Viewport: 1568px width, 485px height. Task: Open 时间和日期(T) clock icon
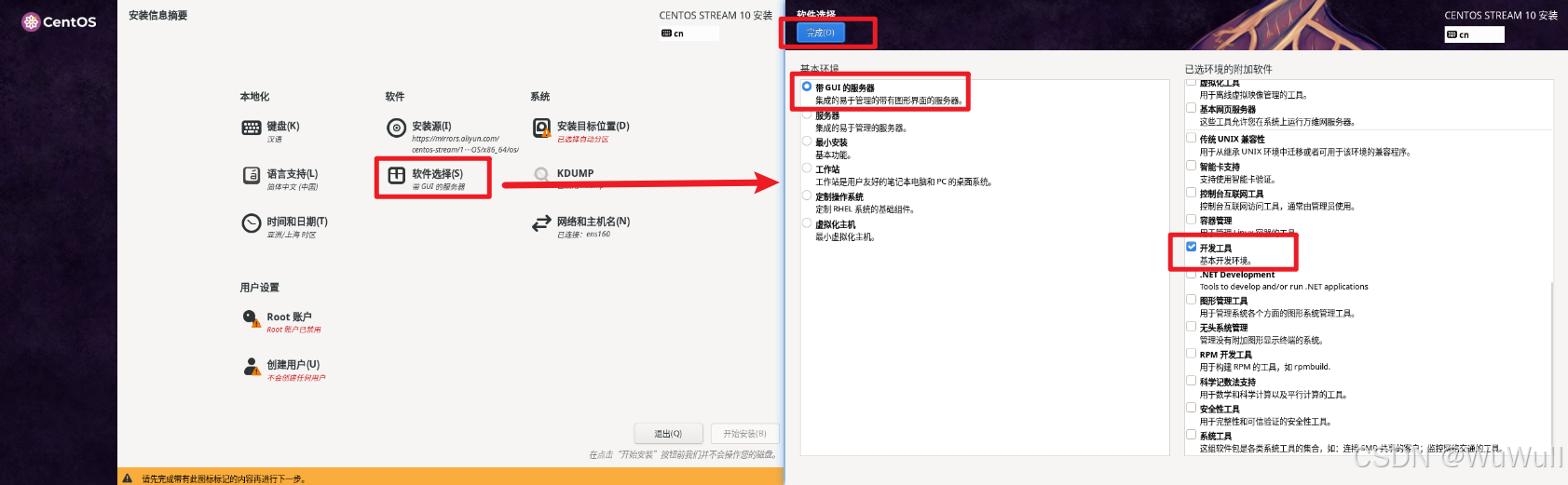click(252, 223)
